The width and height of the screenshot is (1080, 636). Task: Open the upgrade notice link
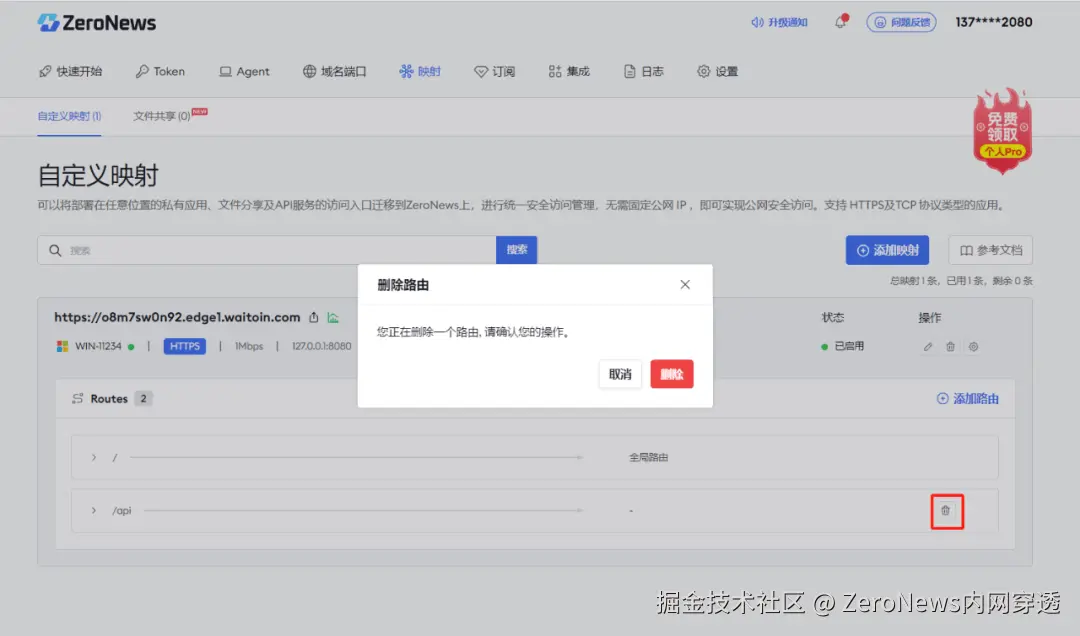tap(779, 22)
